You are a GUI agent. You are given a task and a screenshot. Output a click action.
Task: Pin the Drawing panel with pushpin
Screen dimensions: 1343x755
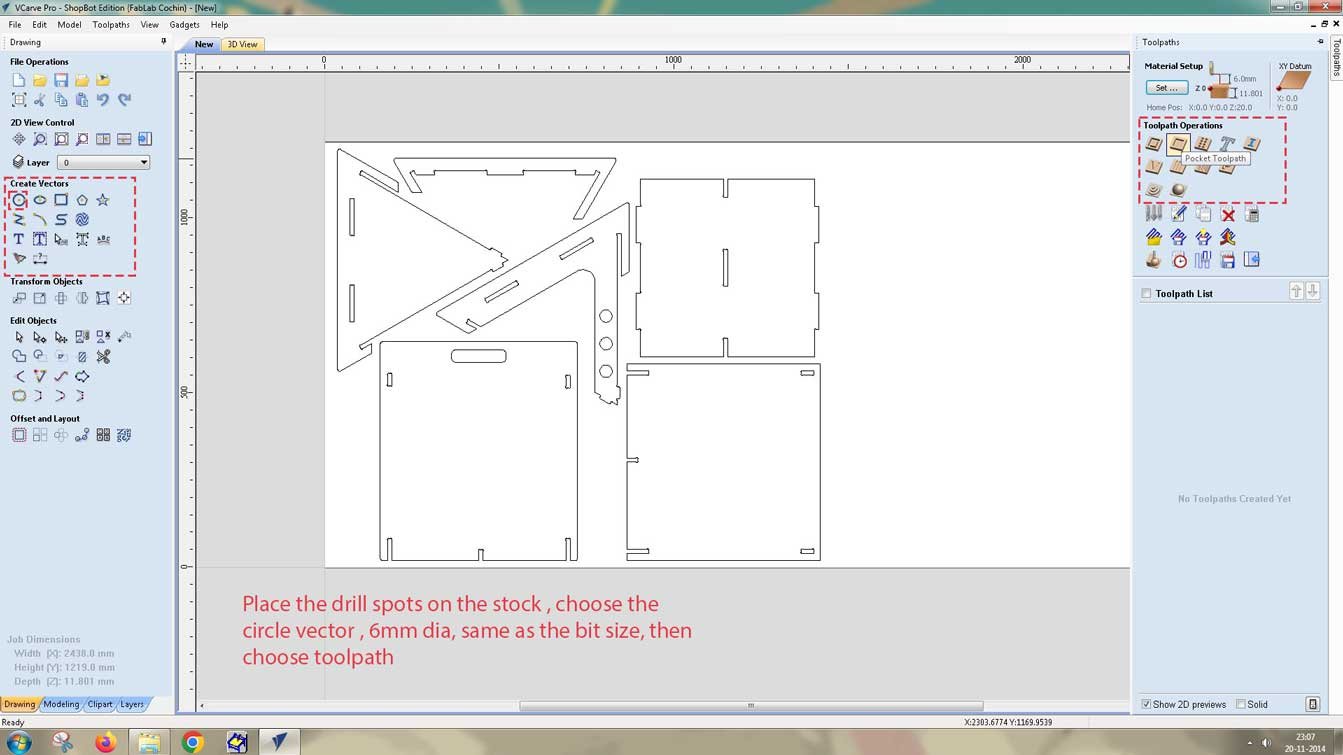pos(164,42)
